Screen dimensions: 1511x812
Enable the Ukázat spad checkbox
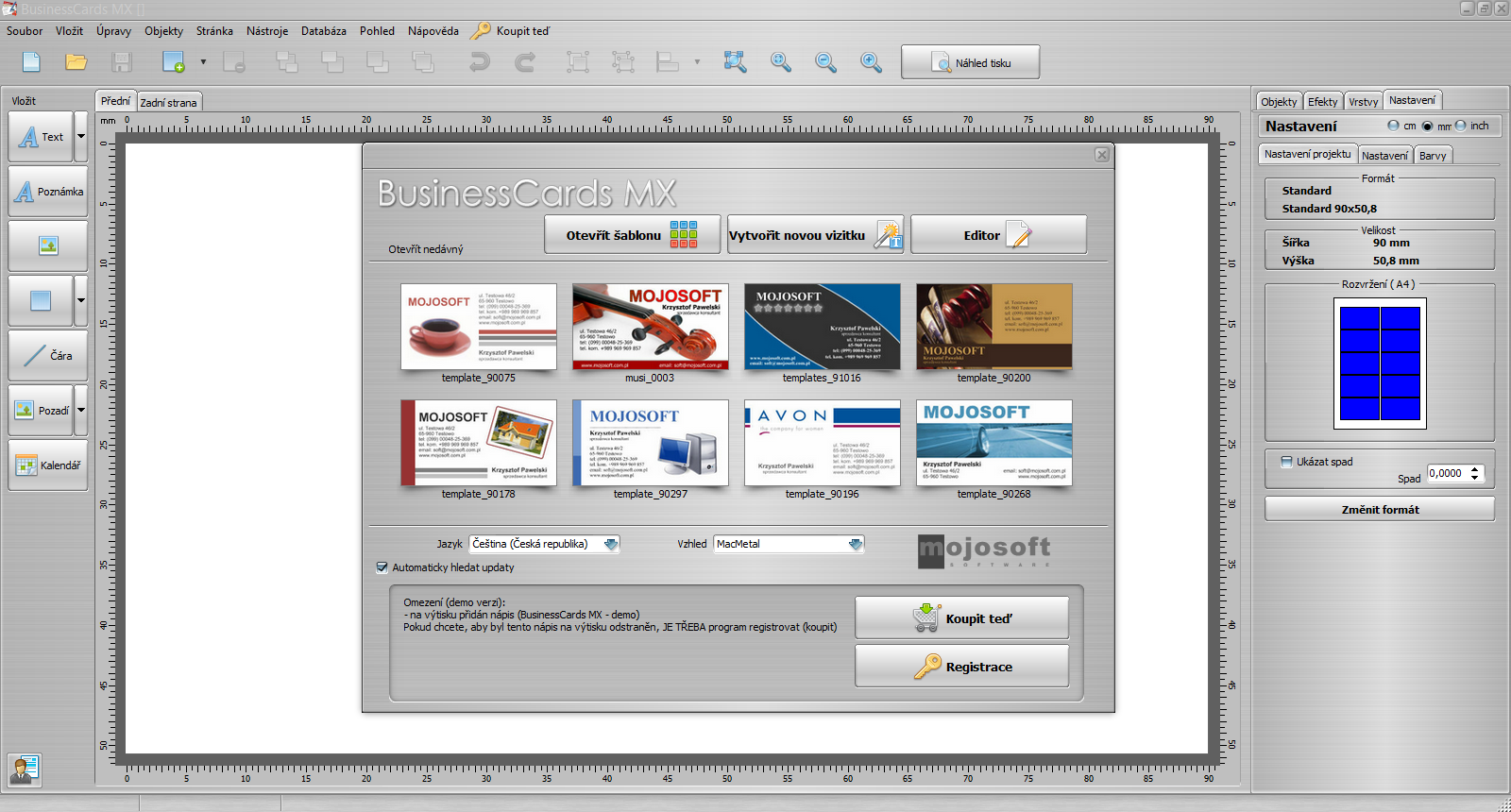click(1286, 462)
